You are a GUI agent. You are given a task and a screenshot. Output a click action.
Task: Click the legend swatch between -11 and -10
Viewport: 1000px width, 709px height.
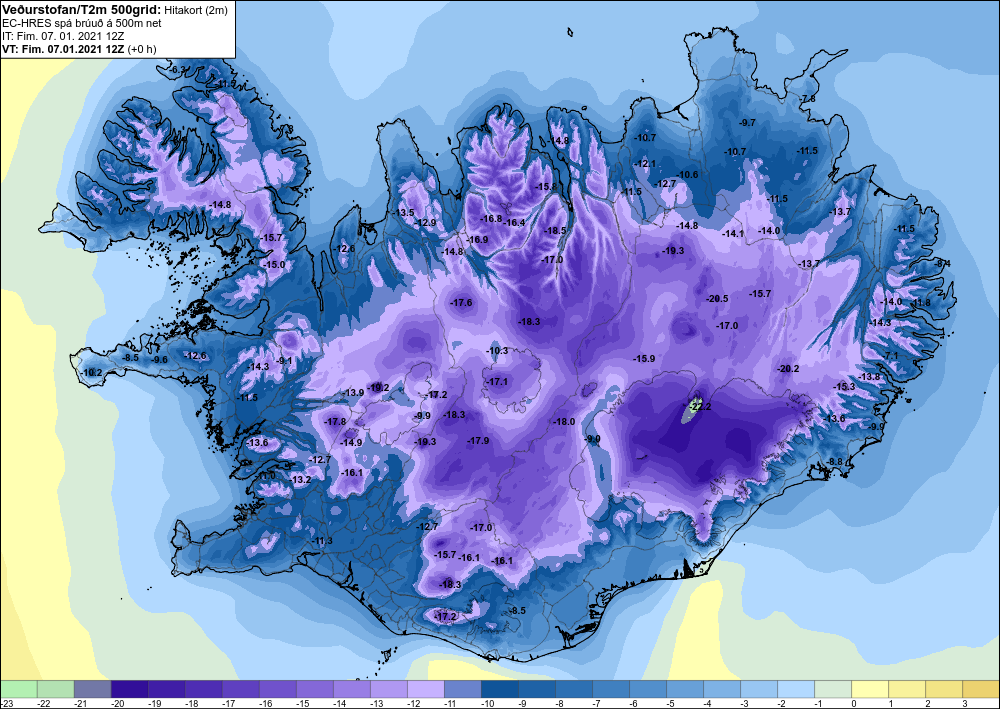coord(463,689)
